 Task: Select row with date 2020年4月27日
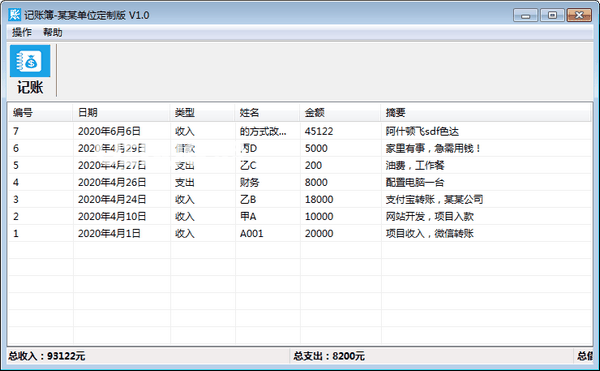click(x=300, y=165)
